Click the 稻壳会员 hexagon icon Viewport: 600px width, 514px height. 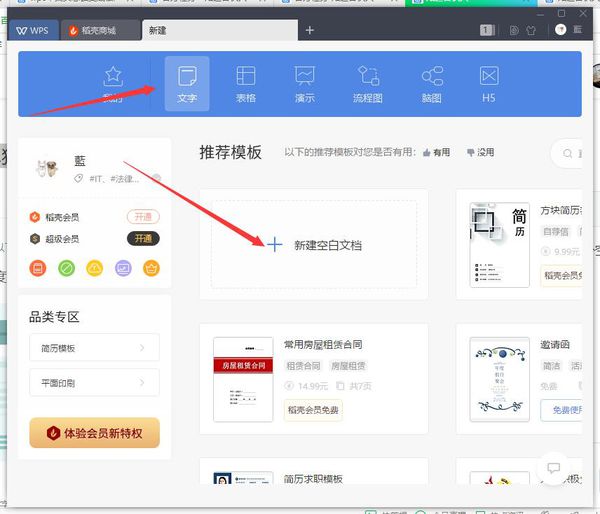pyautogui.click(x=35, y=217)
